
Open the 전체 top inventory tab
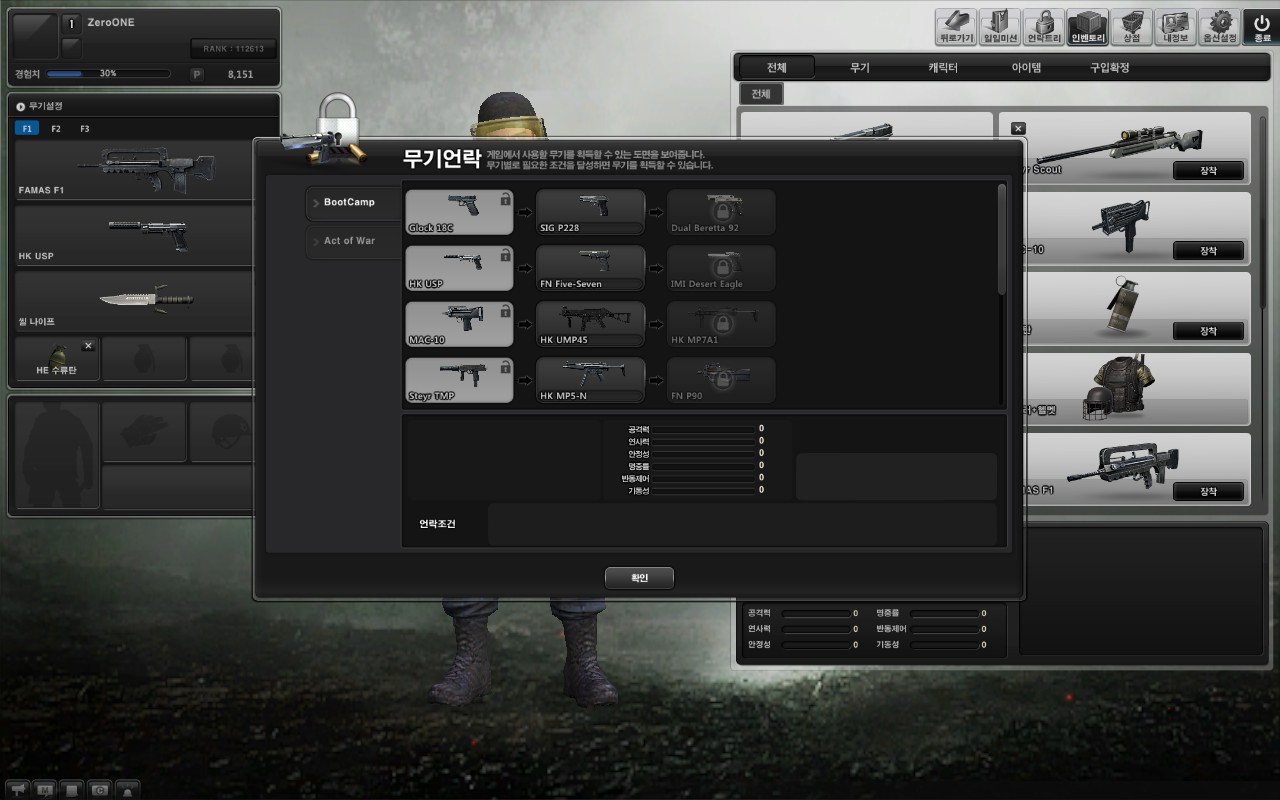click(x=777, y=68)
